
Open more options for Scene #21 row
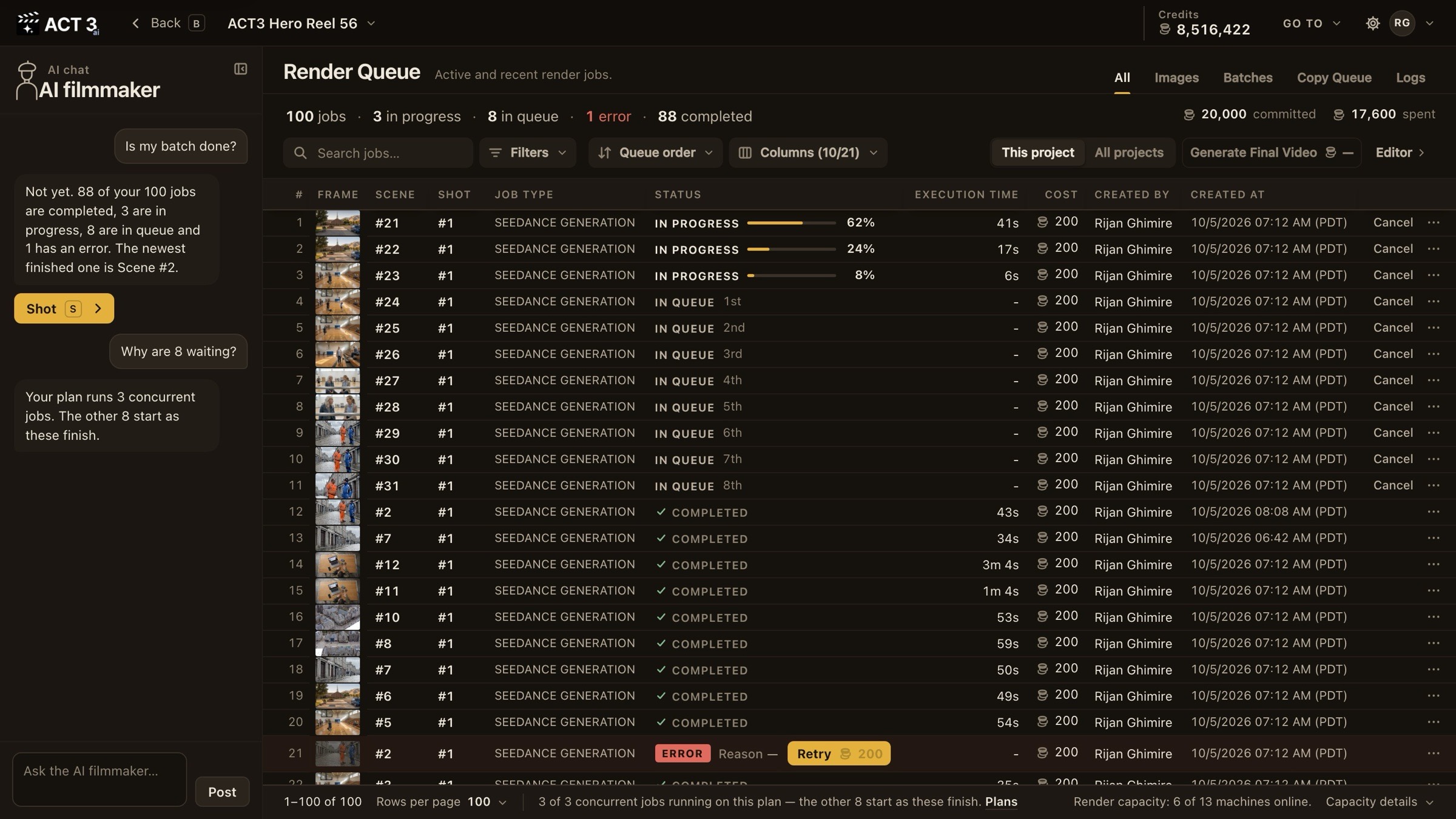(x=1434, y=223)
